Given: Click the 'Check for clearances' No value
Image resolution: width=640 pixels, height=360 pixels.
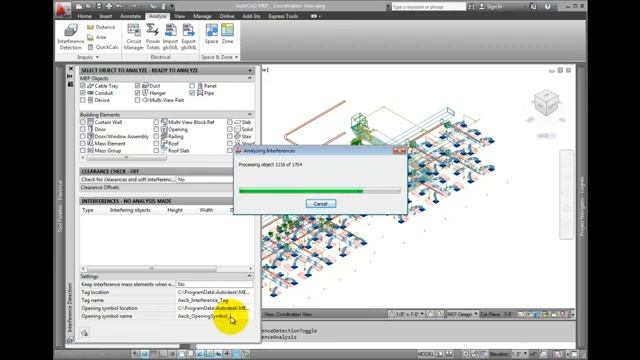Looking at the screenshot, I should pyautogui.click(x=204, y=180).
